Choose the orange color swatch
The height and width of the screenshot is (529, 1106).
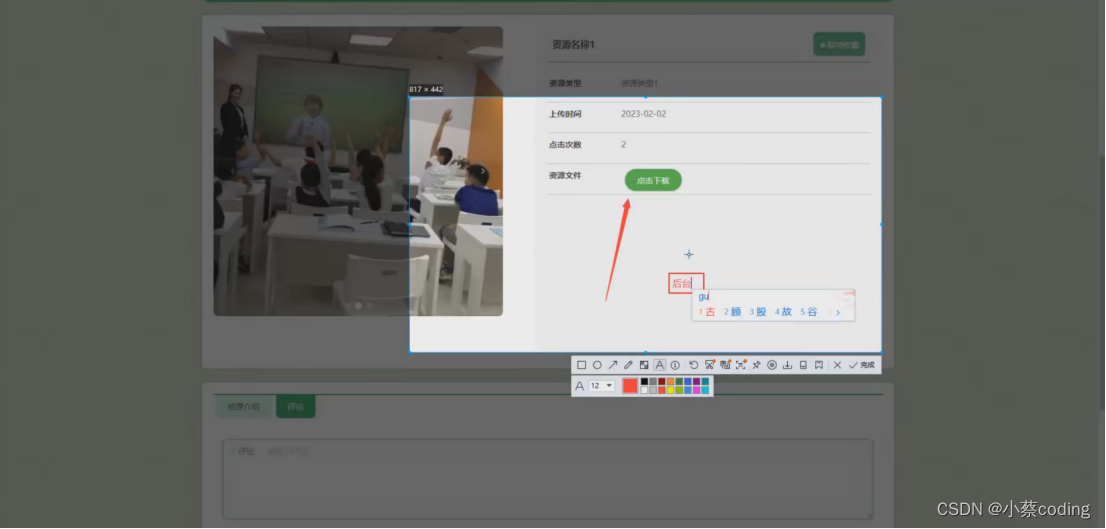pos(670,381)
